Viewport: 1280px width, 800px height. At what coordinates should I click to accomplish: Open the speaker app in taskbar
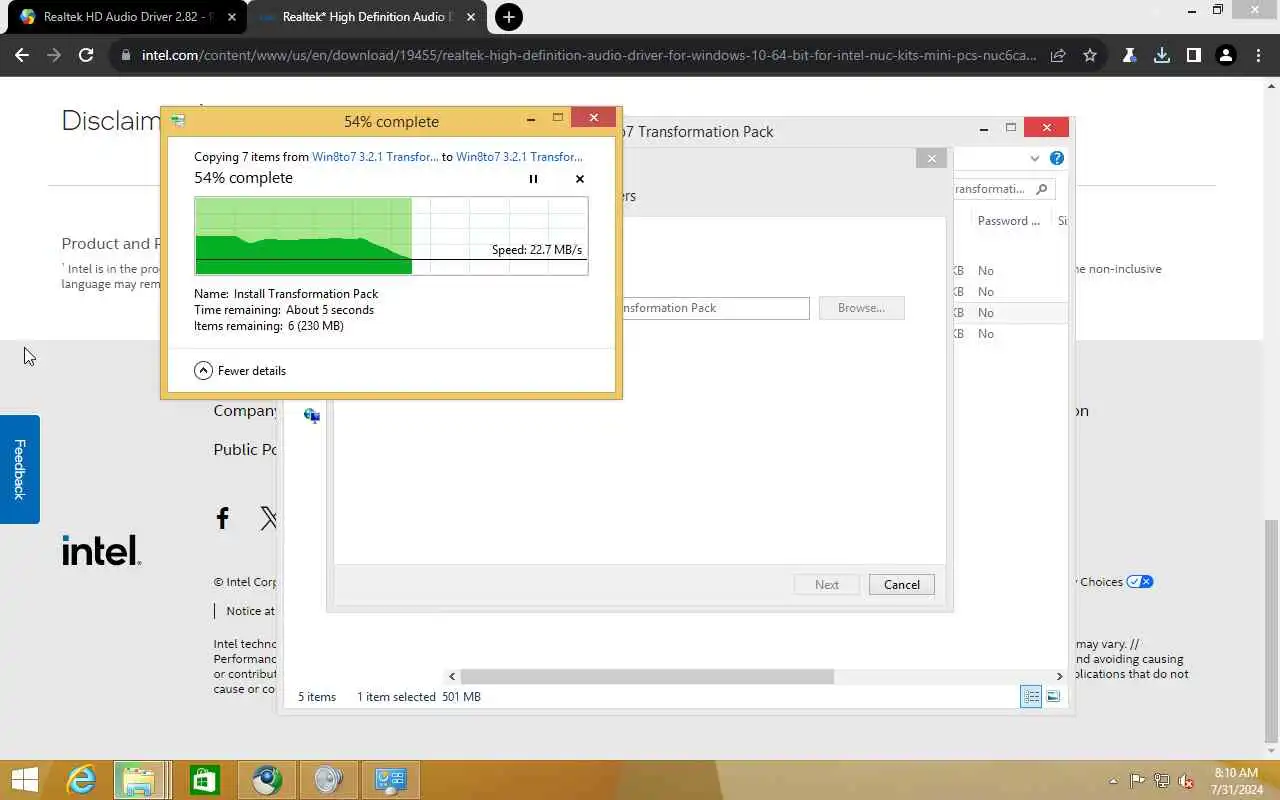pos(328,780)
